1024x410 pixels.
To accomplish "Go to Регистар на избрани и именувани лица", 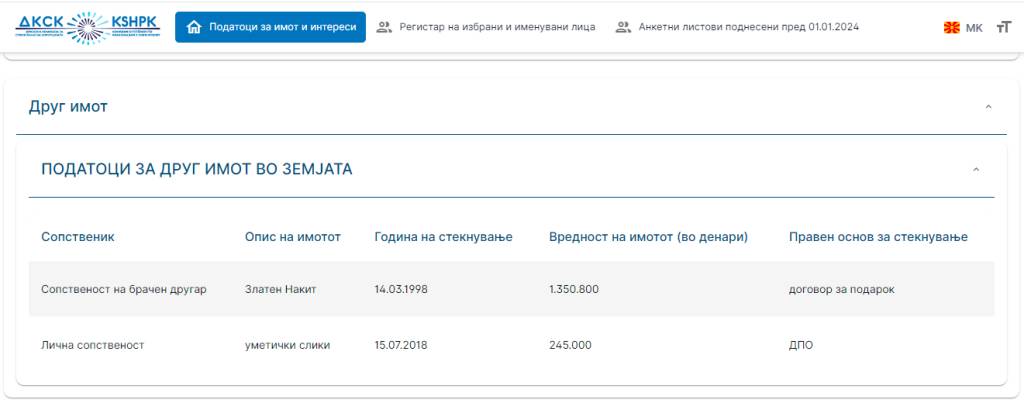I will click(x=497, y=27).
